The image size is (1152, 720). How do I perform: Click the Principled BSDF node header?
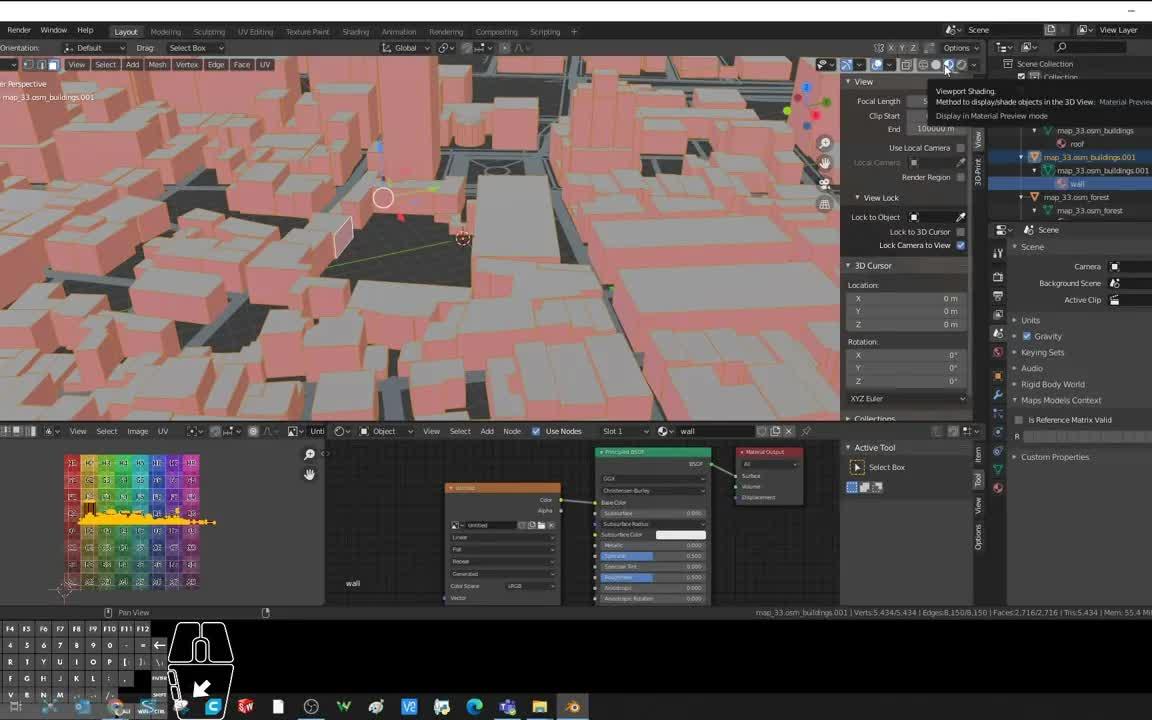(652, 451)
